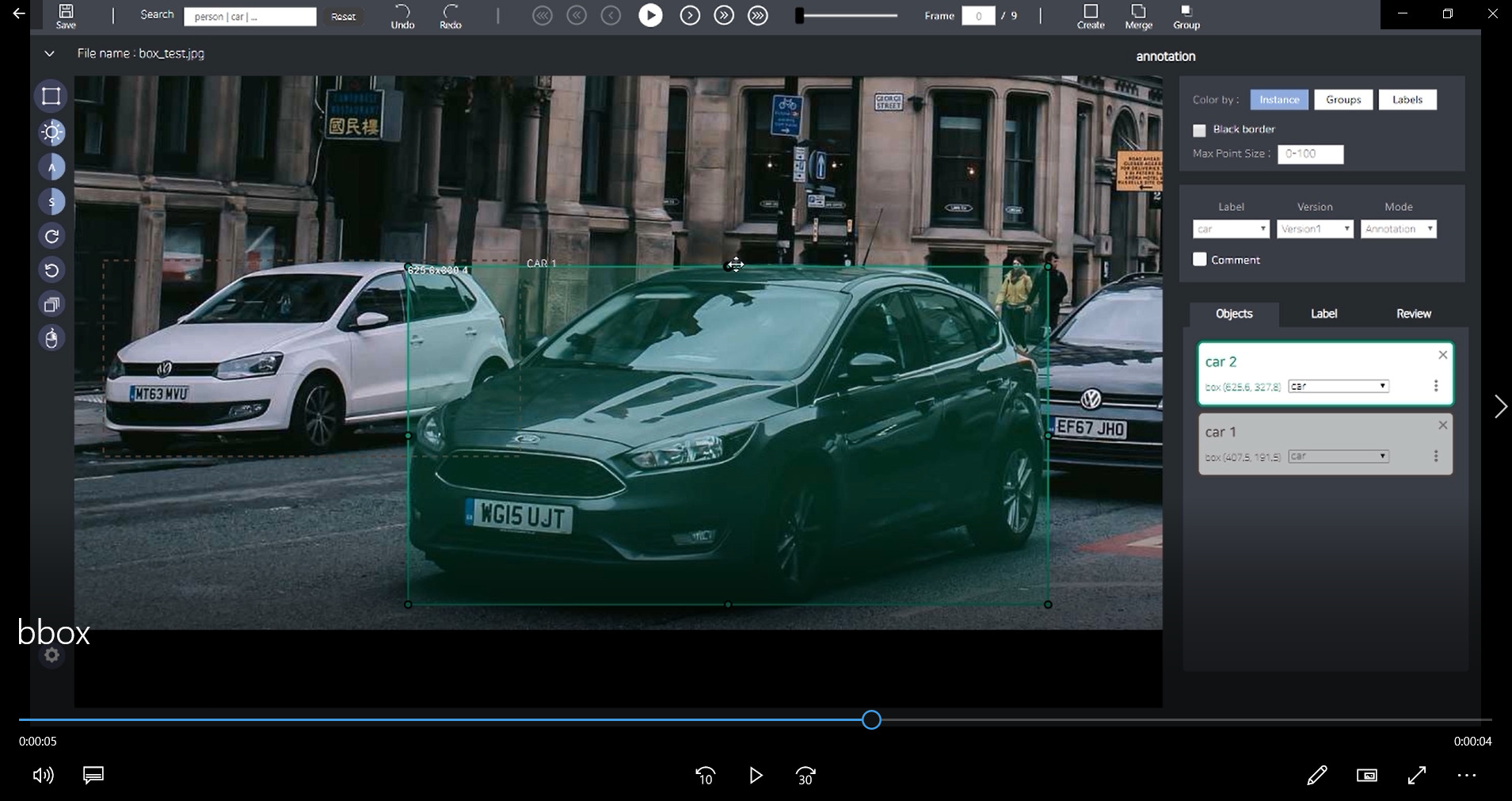The image size is (1512, 801).
Task: Switch to the Label tab
Action: pyautogui.click(x=1323, y=314)
